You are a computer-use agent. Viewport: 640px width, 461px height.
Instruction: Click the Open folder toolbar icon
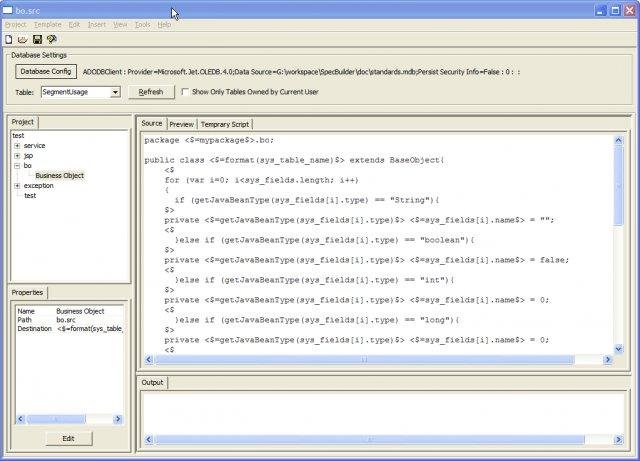[22, 39]
